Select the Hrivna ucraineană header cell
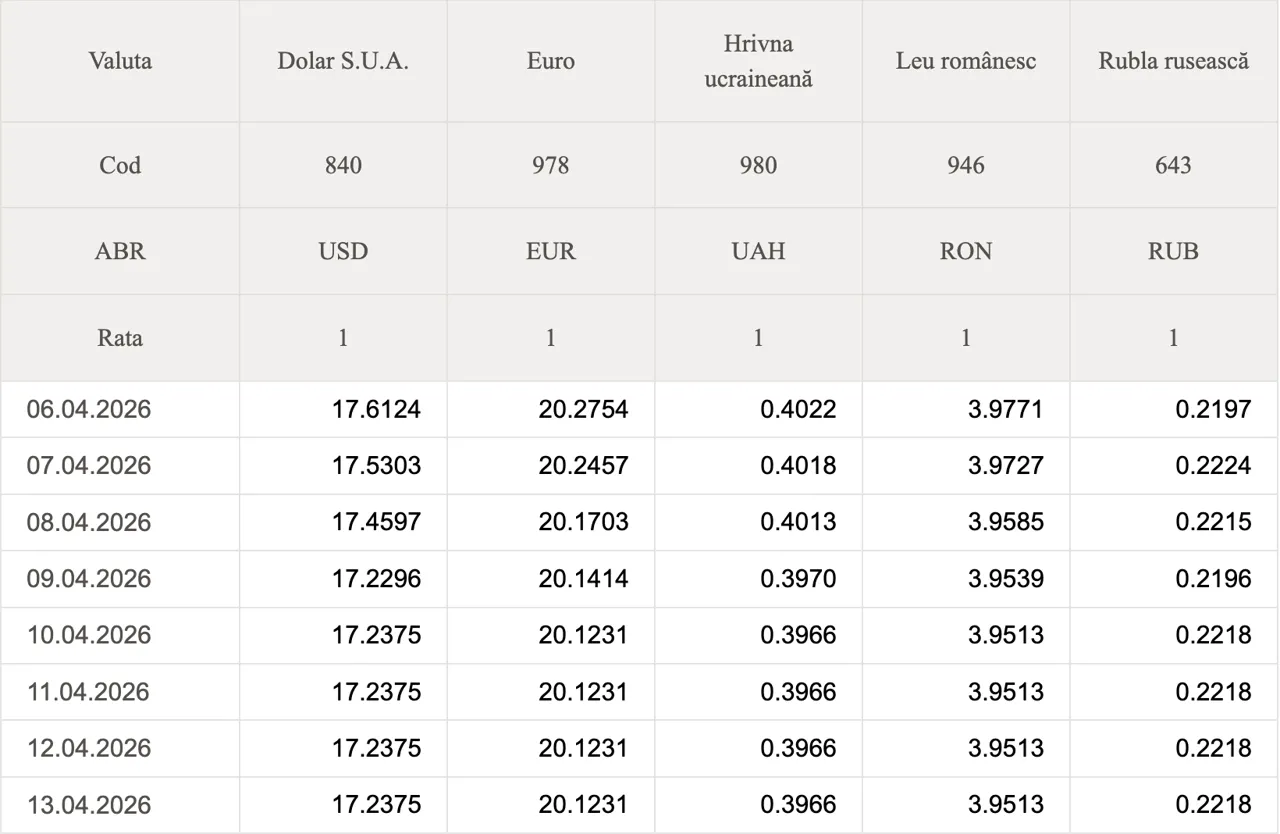Viewport: 1280px width, 834px height. click(x=758, y=61)
